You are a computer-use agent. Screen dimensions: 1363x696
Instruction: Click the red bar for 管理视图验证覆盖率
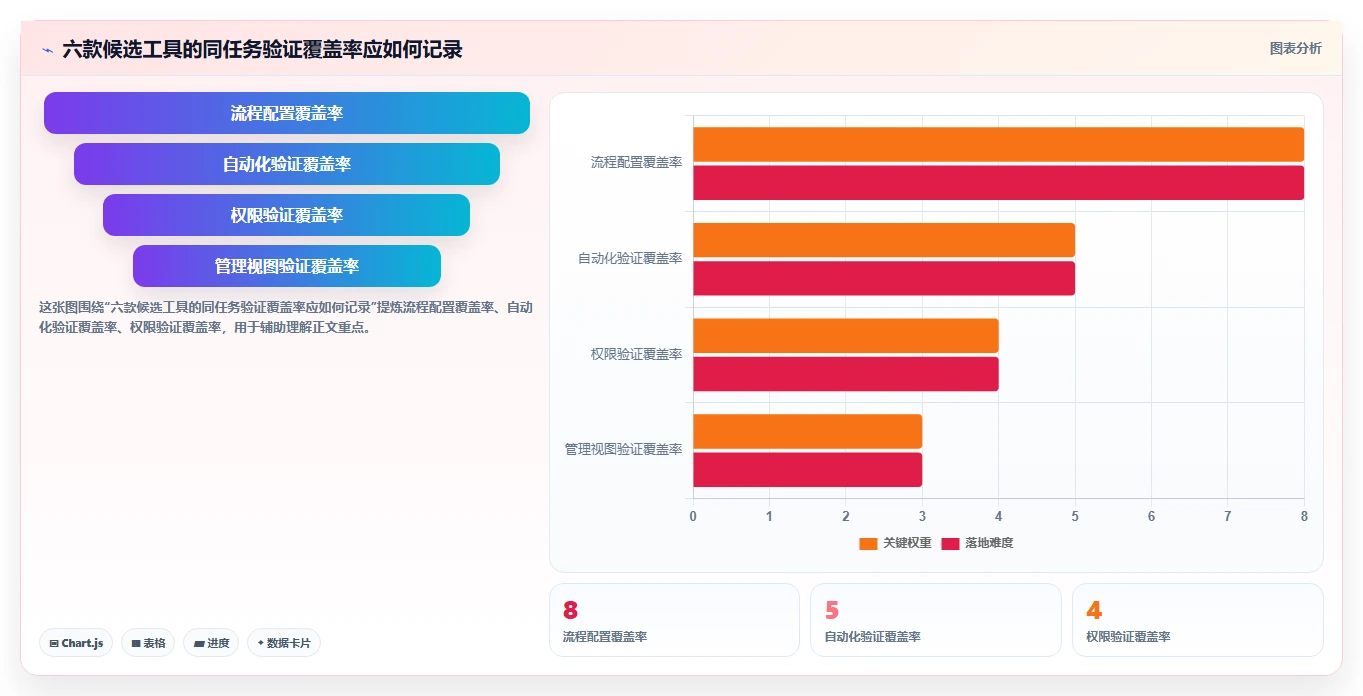point(807,470)
